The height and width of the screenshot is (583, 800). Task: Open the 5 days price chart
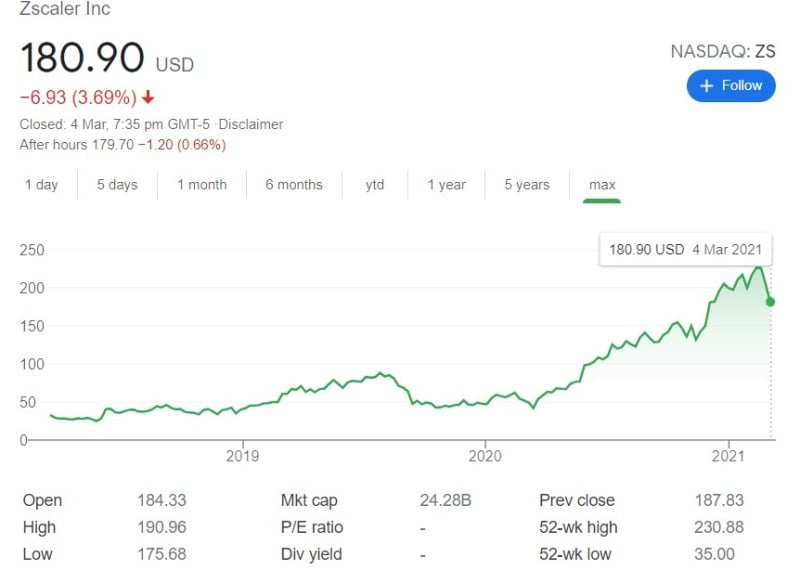point(116,184)
